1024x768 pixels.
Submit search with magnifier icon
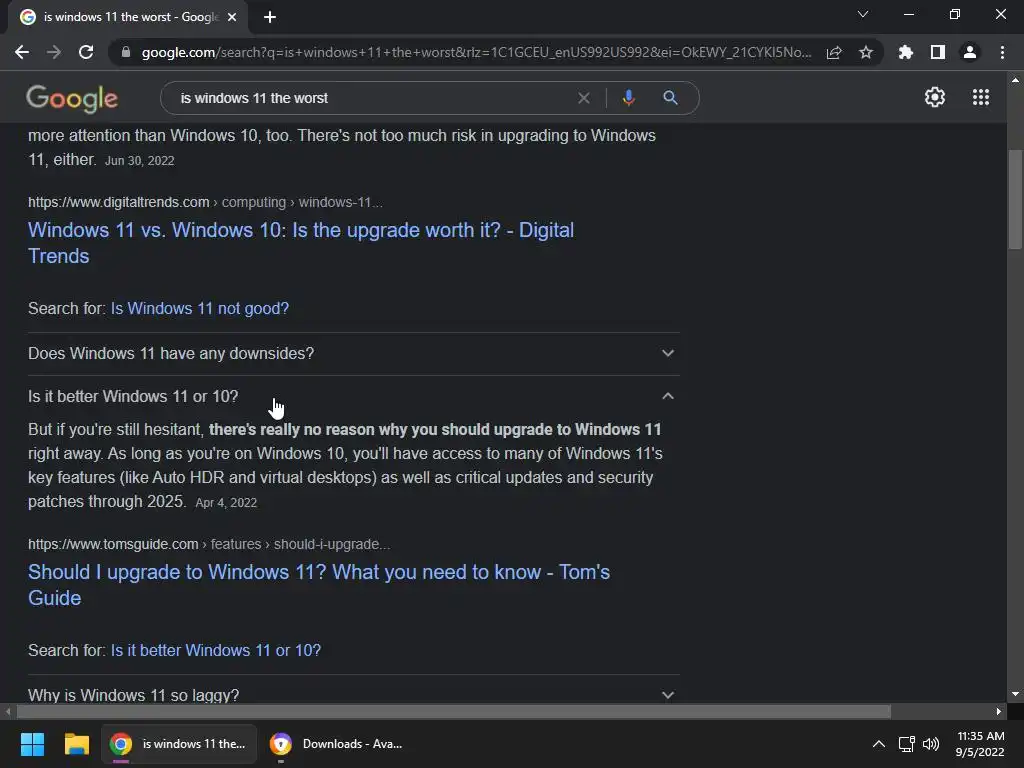point(670,98)
